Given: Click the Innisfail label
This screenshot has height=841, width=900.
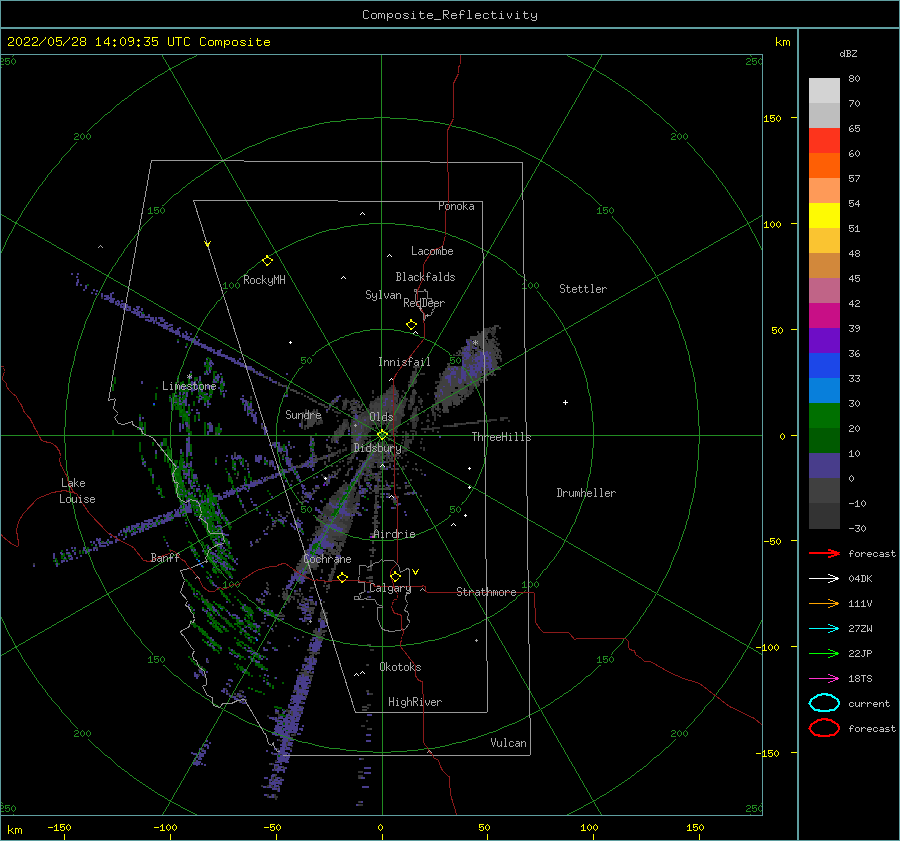Looking at the screenshot, I should (x=404, y=362).
